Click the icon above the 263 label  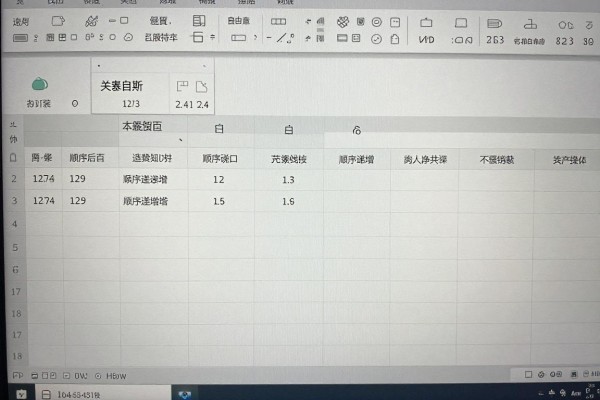(494, 24)
